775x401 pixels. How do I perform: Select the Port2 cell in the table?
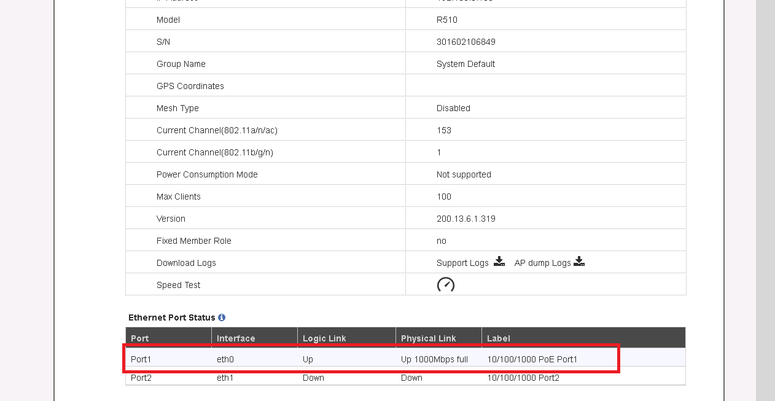pos(141,379)
